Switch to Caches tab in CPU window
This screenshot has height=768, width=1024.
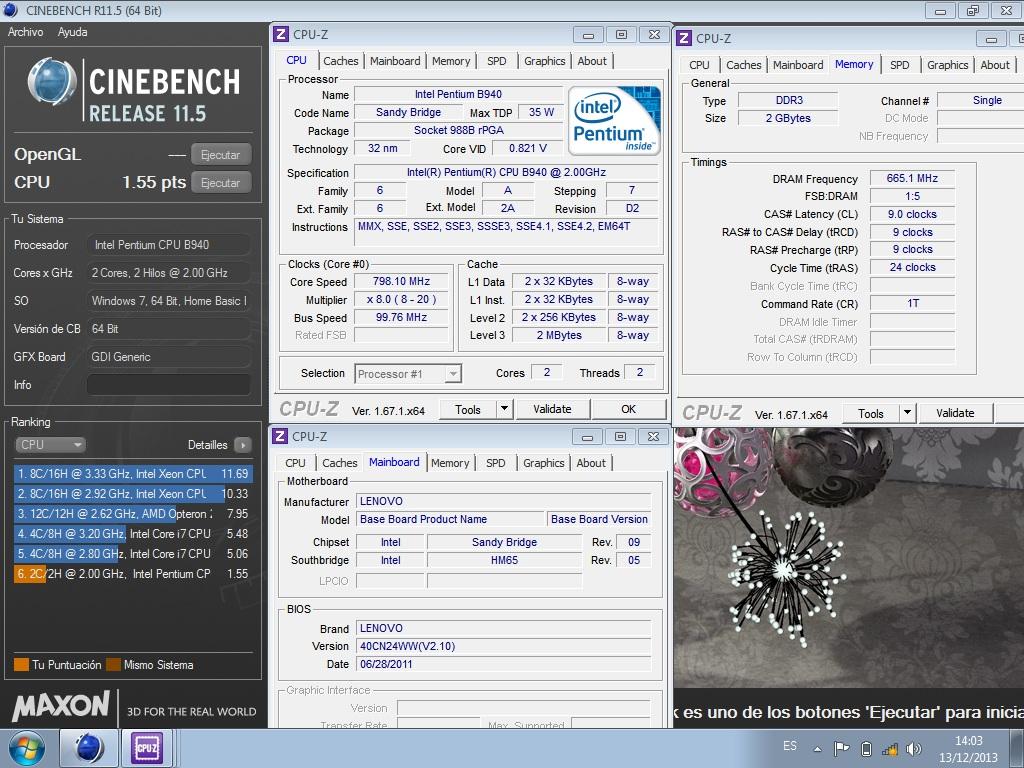click(341, 61)
